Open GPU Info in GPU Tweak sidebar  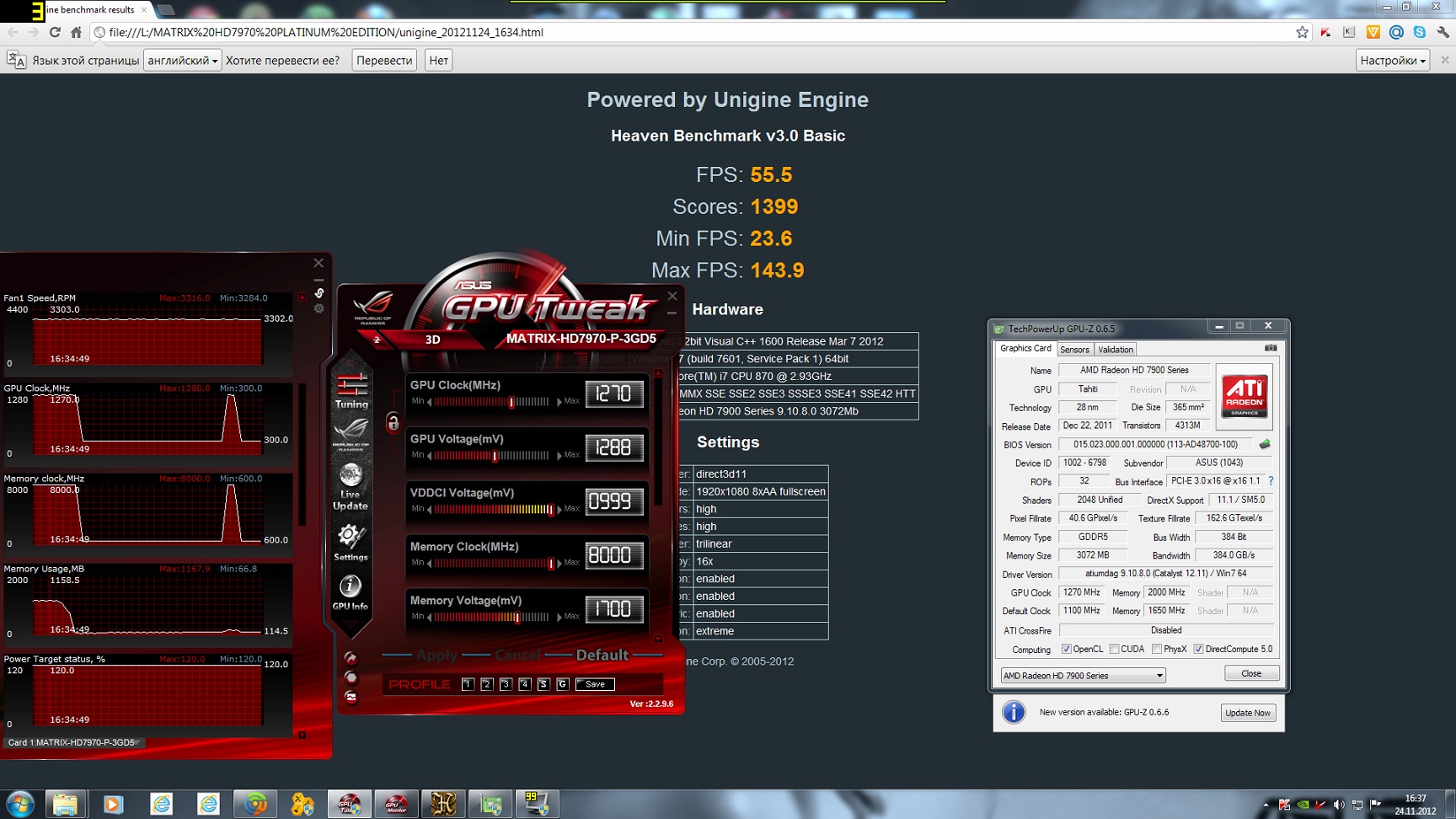point(351,592)
